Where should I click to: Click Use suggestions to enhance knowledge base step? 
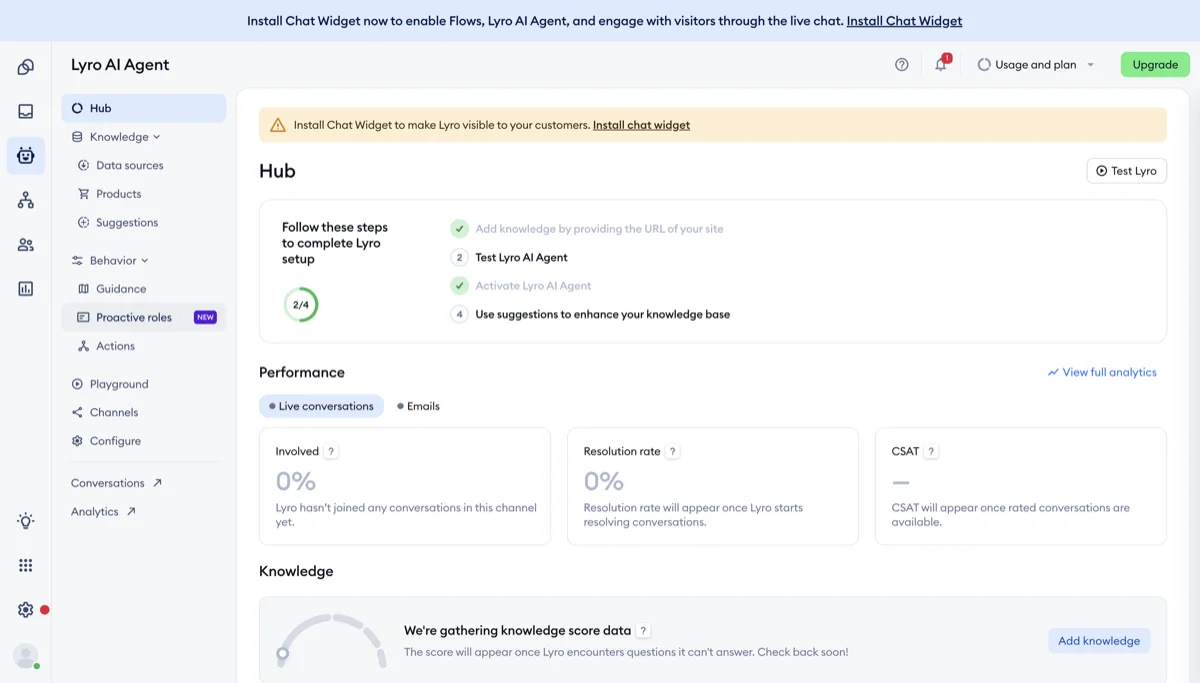603,314
